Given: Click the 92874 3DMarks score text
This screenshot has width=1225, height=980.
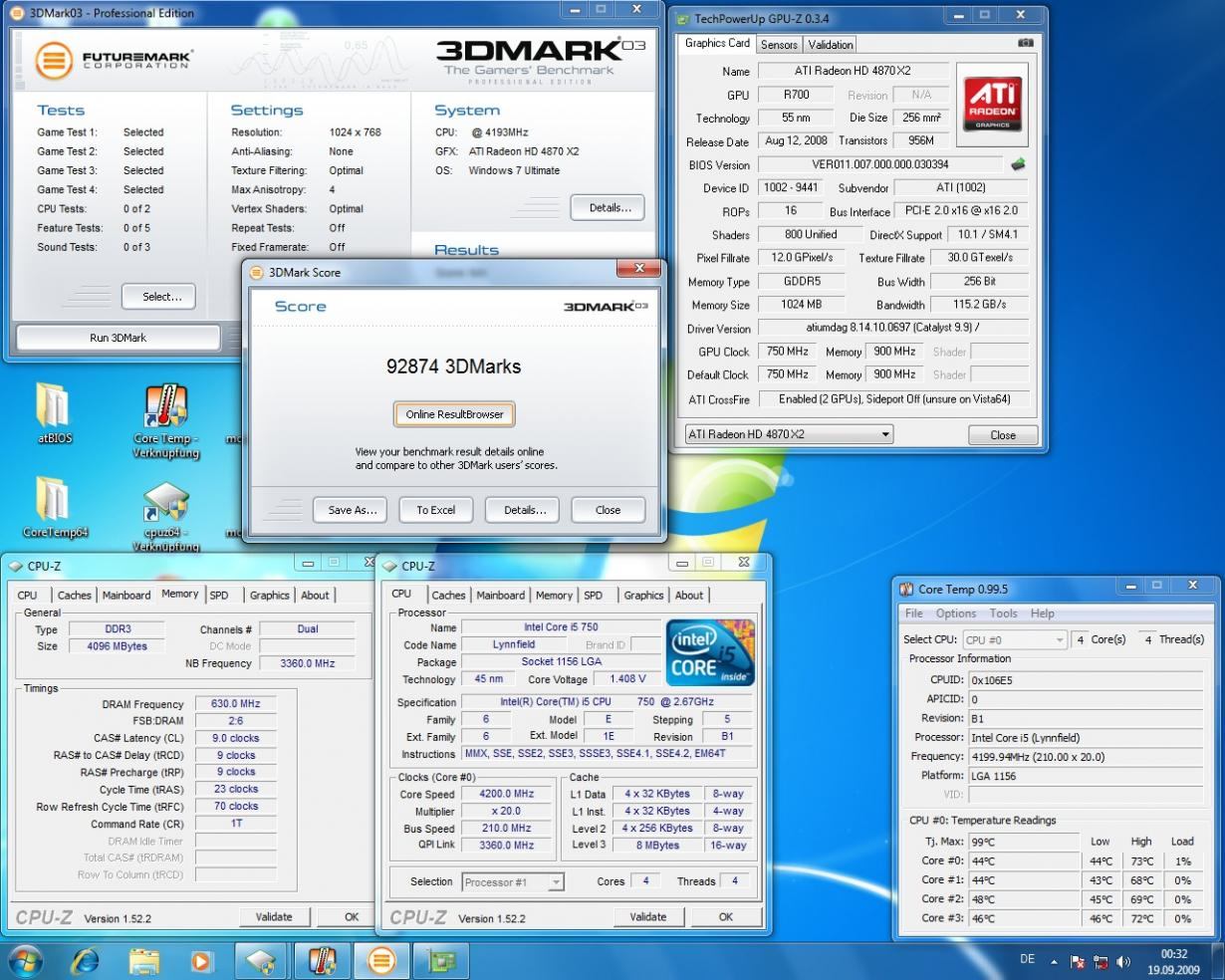Looking at the screenshot, I should (x=454, y=367).
